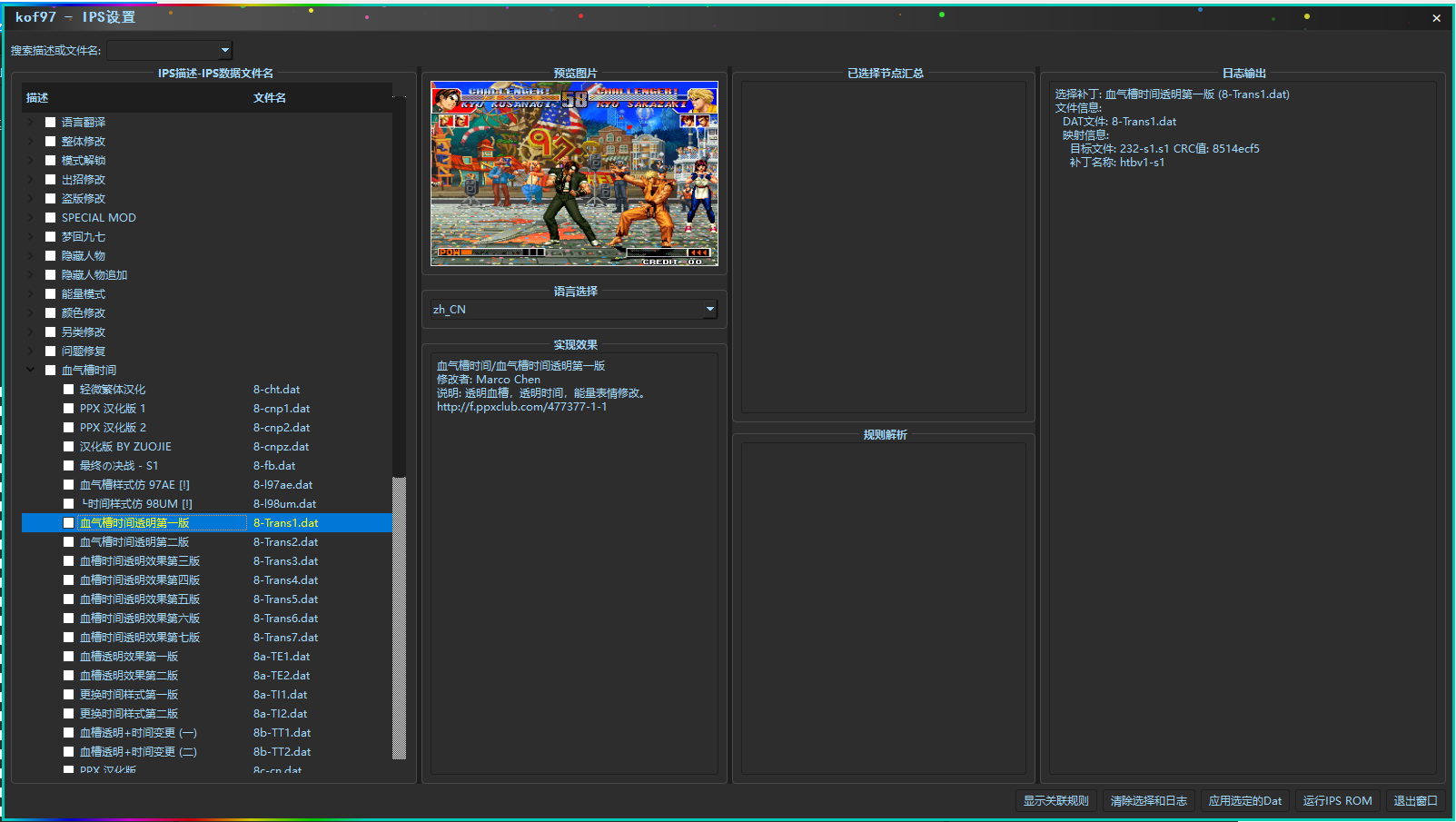This screenshot has width=1456, height=822.
Task: Expand the 颜色修改 tree node
Action: (x=31, y=312)
